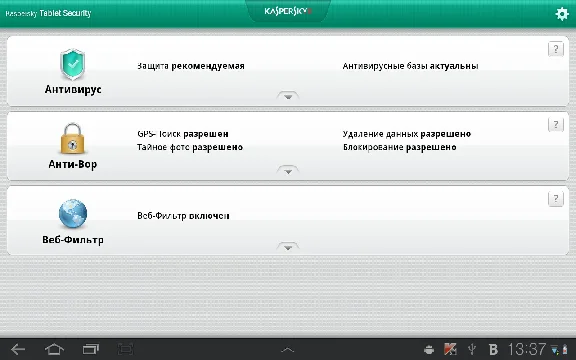Click 'Веб-Фильтр включен' status text

(183, 216)
